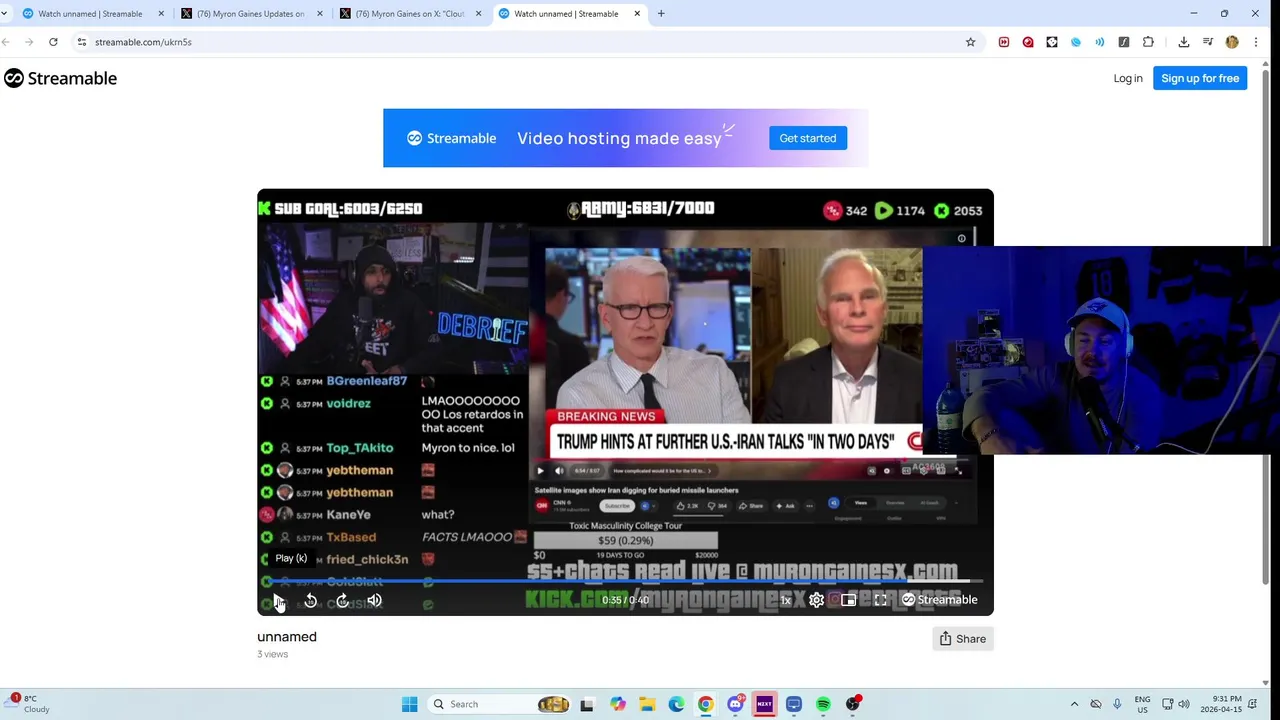Click the Streamable logo in the player
1280x720 pixels.
click(939, 600)
